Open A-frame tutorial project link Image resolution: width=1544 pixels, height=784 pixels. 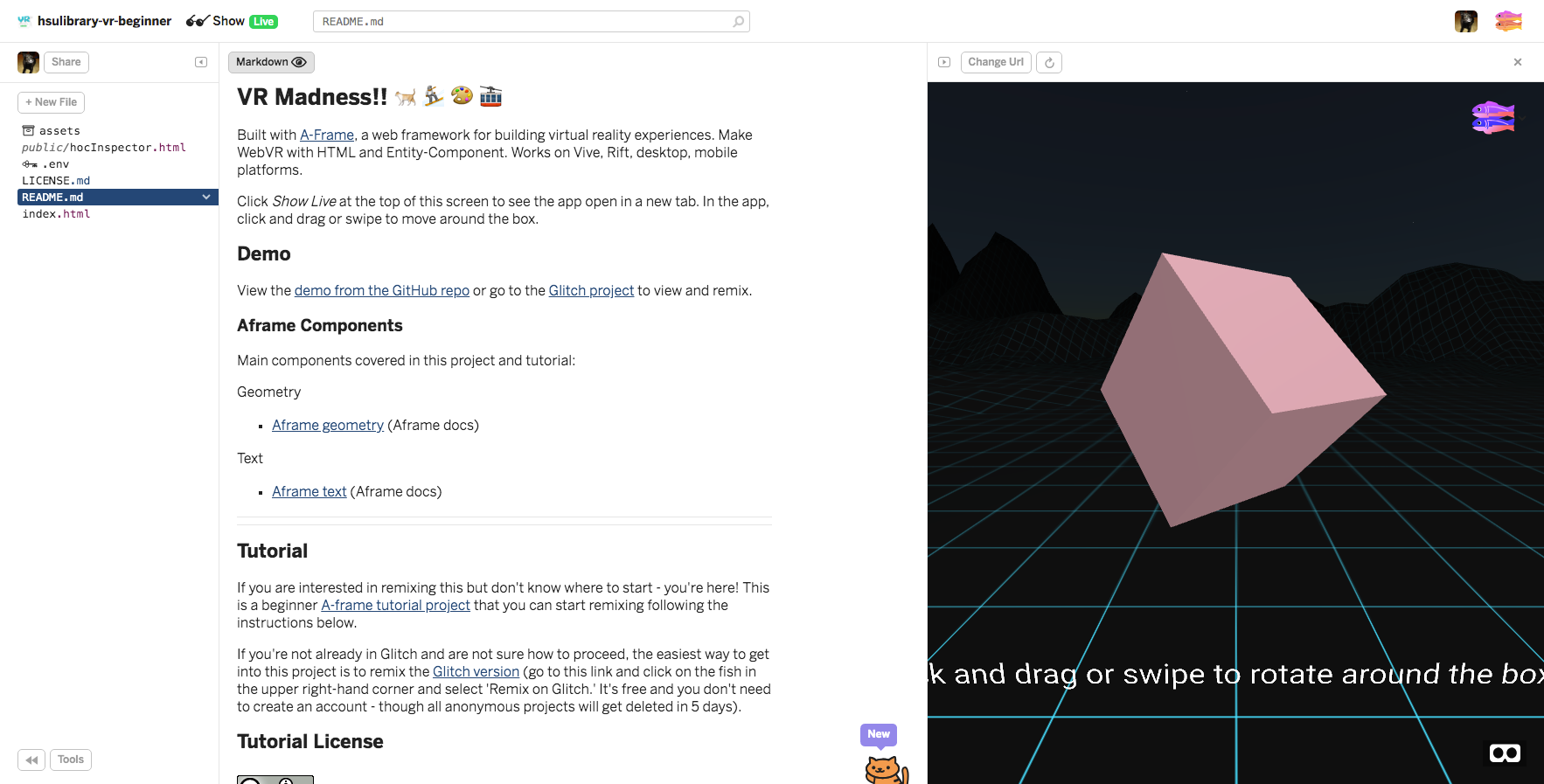tap(395, 605)
